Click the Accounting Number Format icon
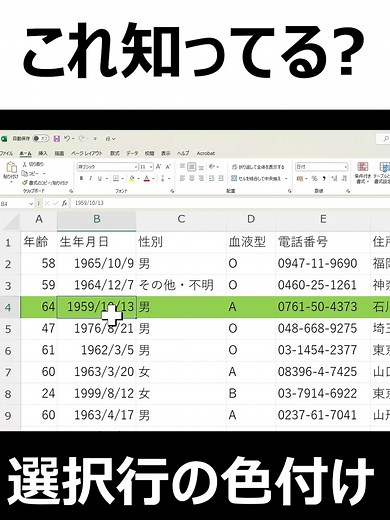This screenshot has width=390, height=520. coord(300,179)
